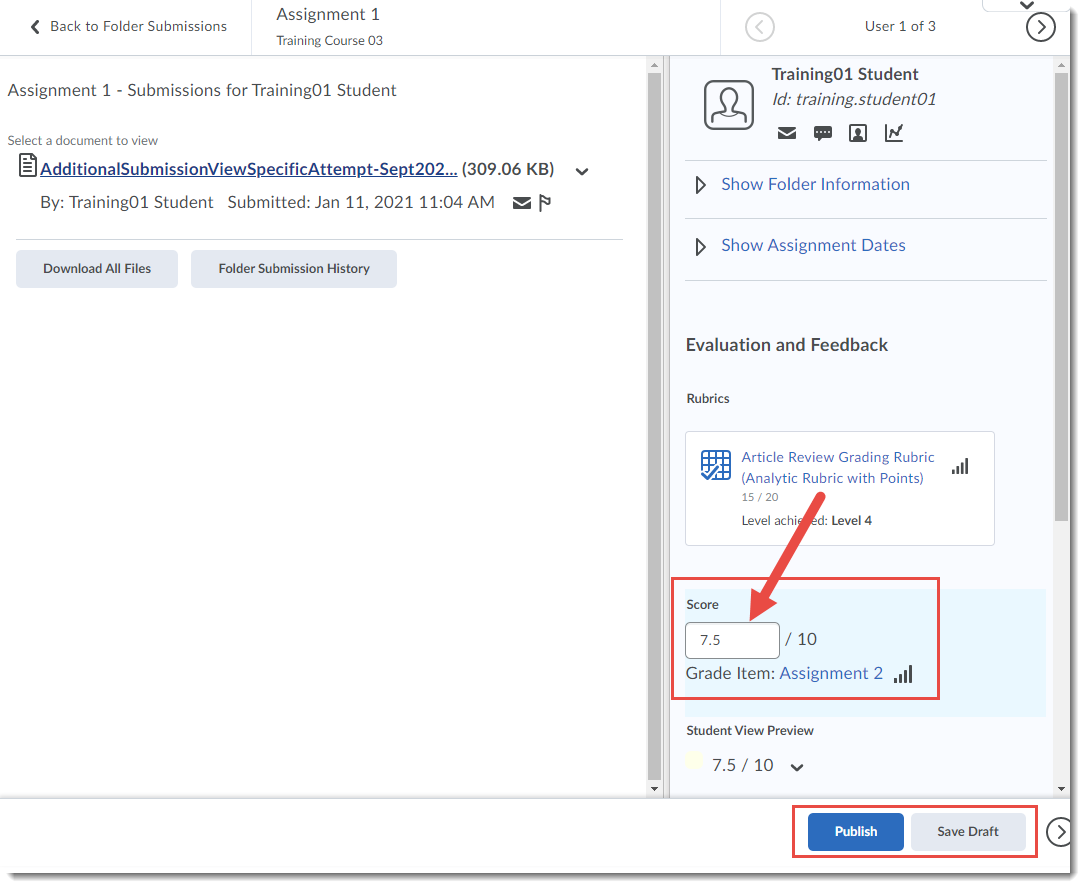Open the email icon under student name
The height and width of the screenshot is (888, 1085).
(x=787, y=133)
